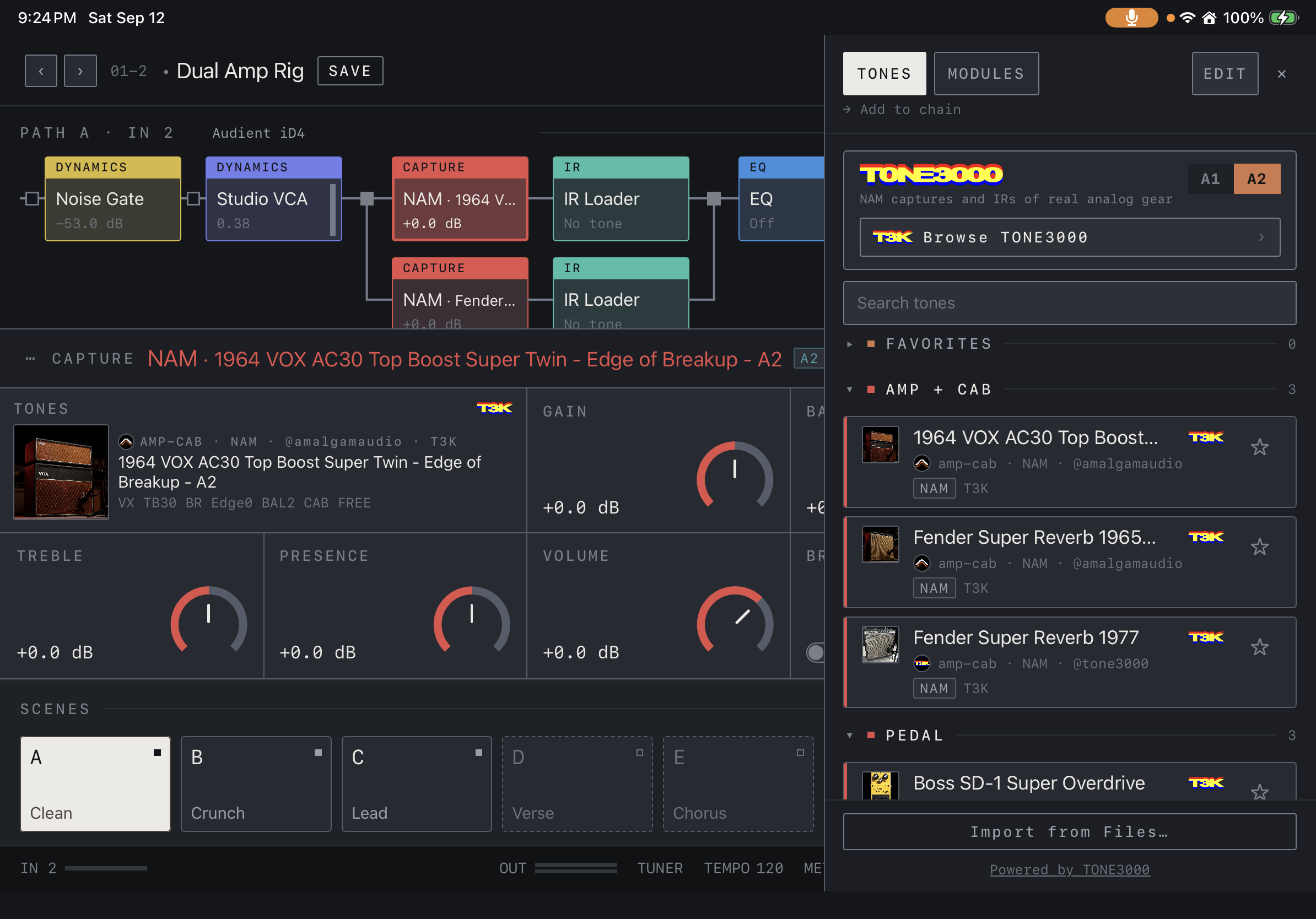
Task: Click the merge node before EQ
Action: (714, 199)
